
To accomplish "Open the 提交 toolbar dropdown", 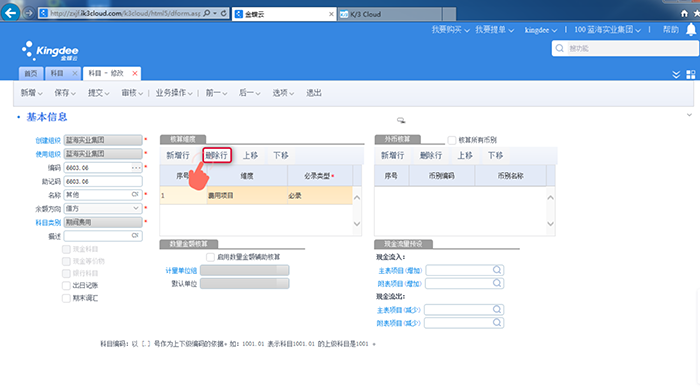I will pos(99,93).
